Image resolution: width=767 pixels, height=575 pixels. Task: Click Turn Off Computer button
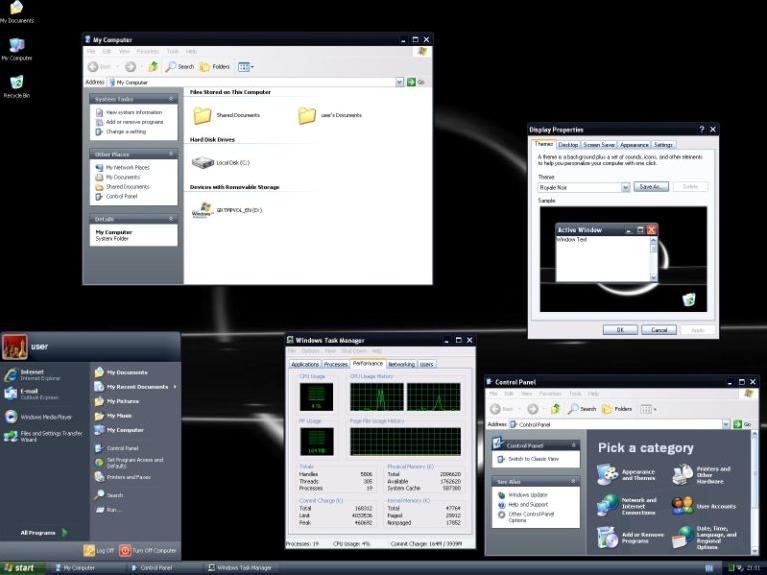(x=148, y=551)
